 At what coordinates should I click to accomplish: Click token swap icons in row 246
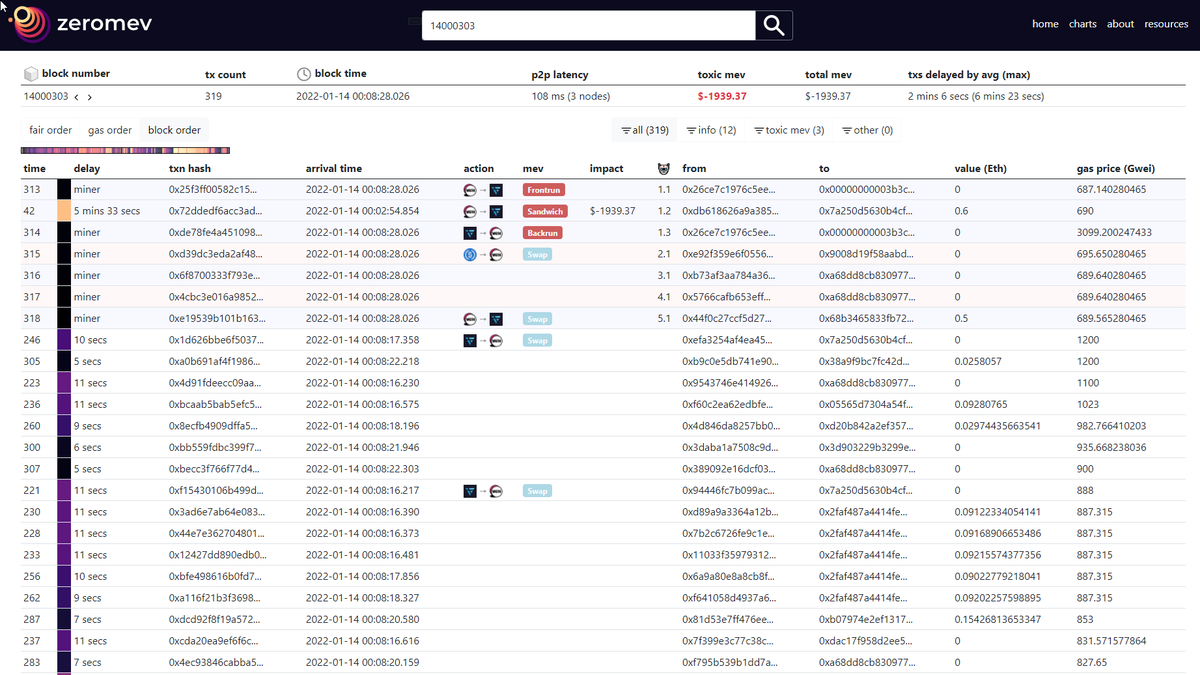click(482, 341)
